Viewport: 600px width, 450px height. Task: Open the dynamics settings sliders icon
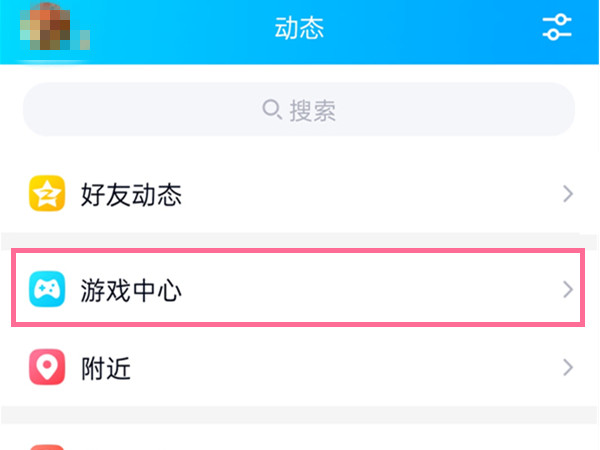(556, 28)
